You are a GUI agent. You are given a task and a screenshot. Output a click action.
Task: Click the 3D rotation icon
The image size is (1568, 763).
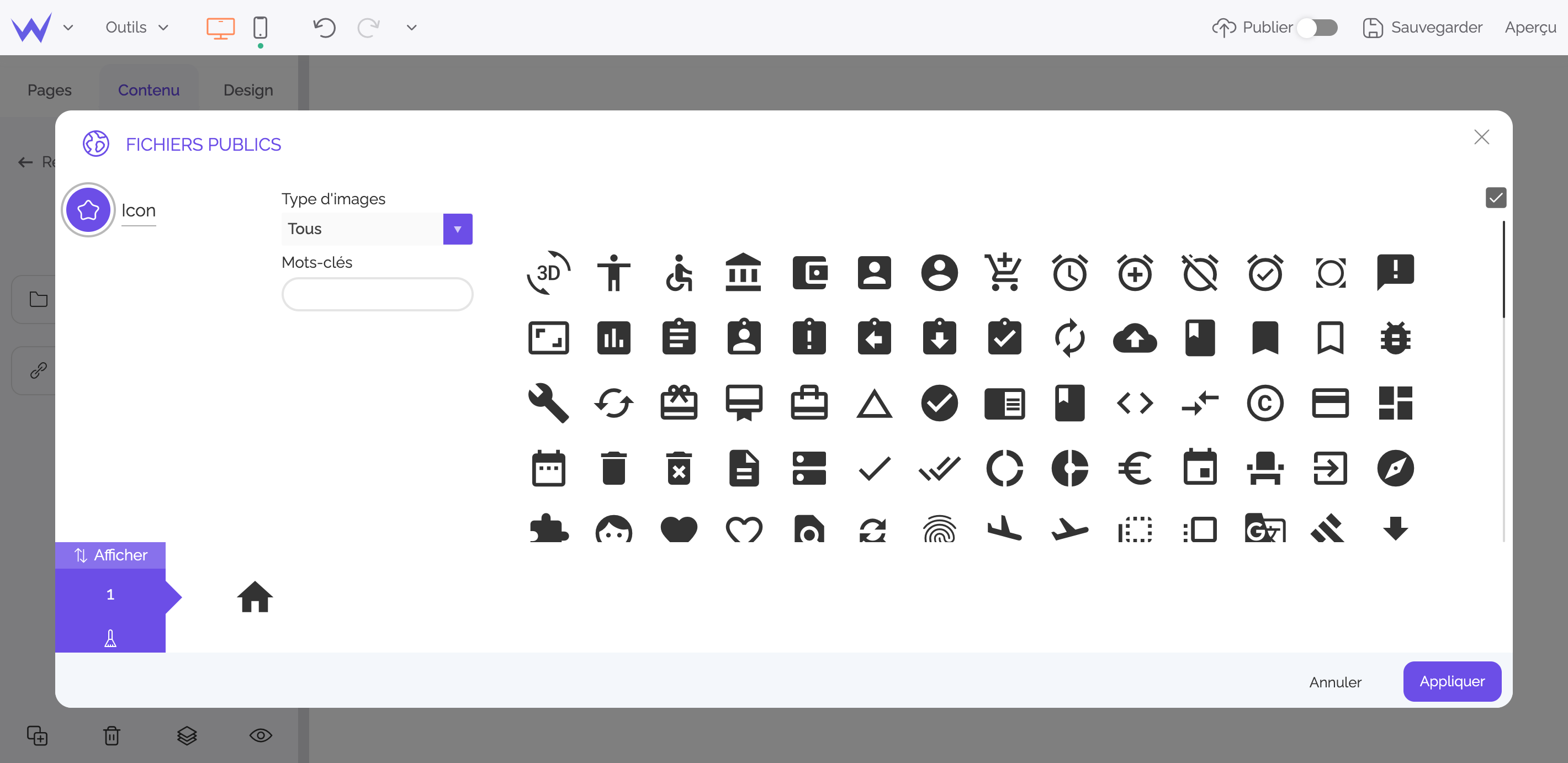pos(548,272)
